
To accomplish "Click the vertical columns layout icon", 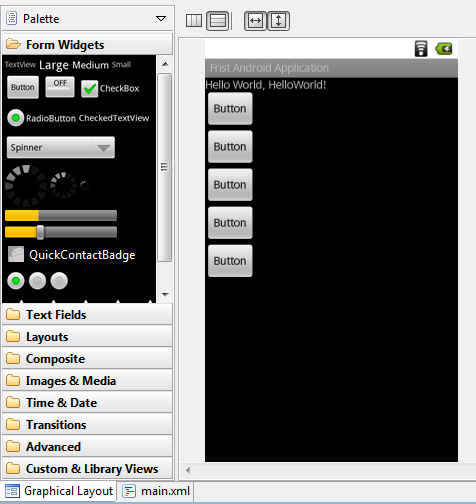I will pos(194,21).
